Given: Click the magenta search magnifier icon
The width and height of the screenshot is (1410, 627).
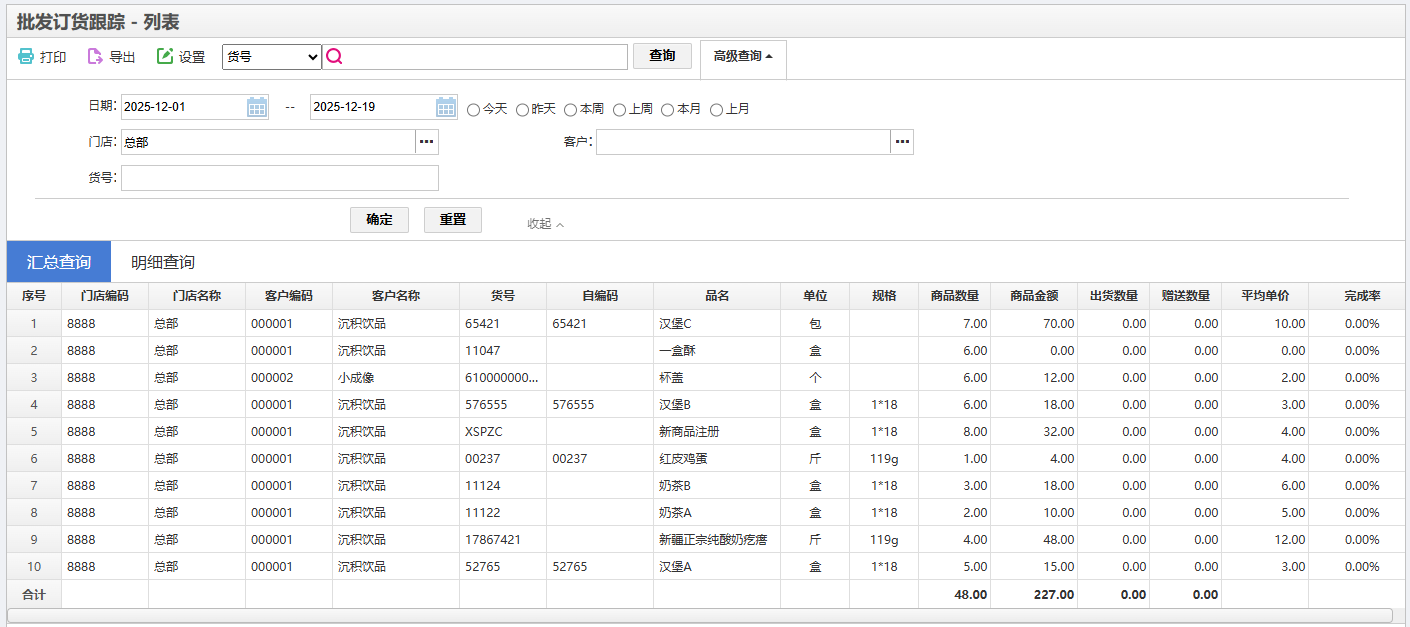Looking at the screenshot, I should coord(334,57).
